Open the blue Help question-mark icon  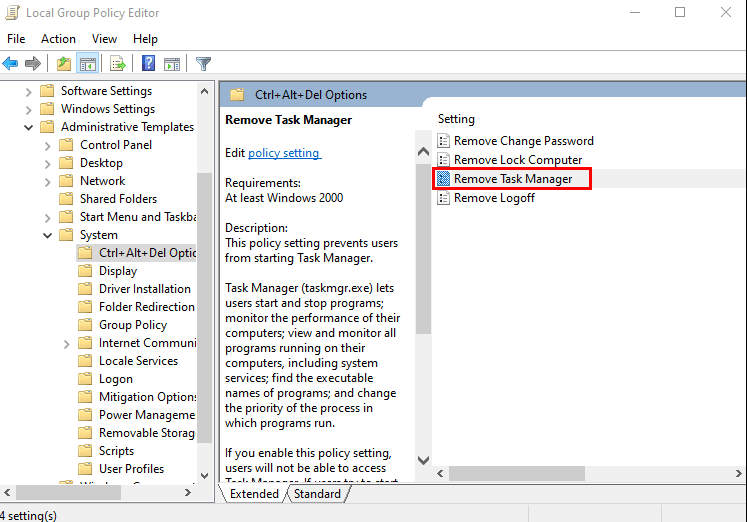click(149, 63)
